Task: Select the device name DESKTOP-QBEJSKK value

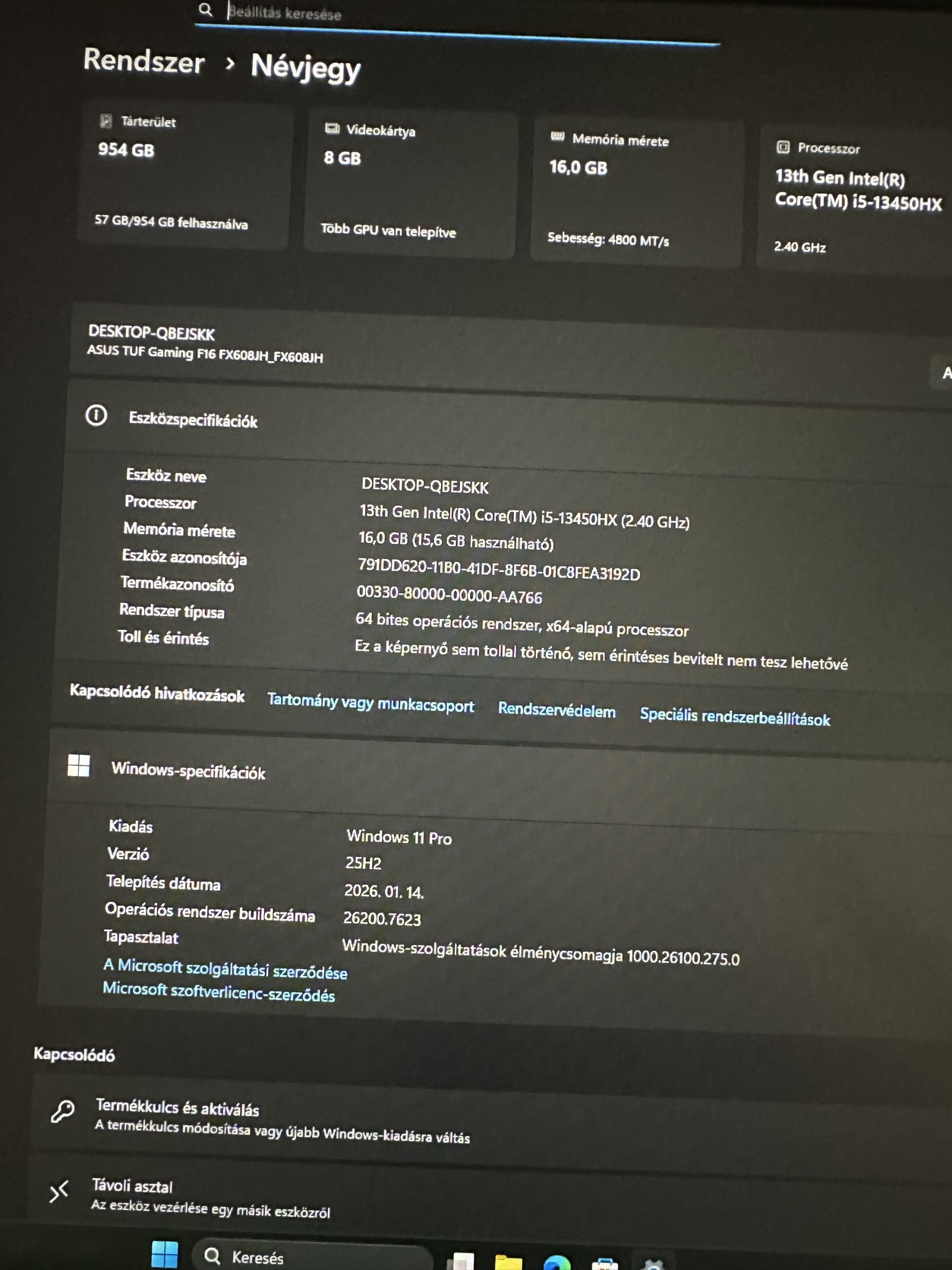Action: (x=424, y=486)
